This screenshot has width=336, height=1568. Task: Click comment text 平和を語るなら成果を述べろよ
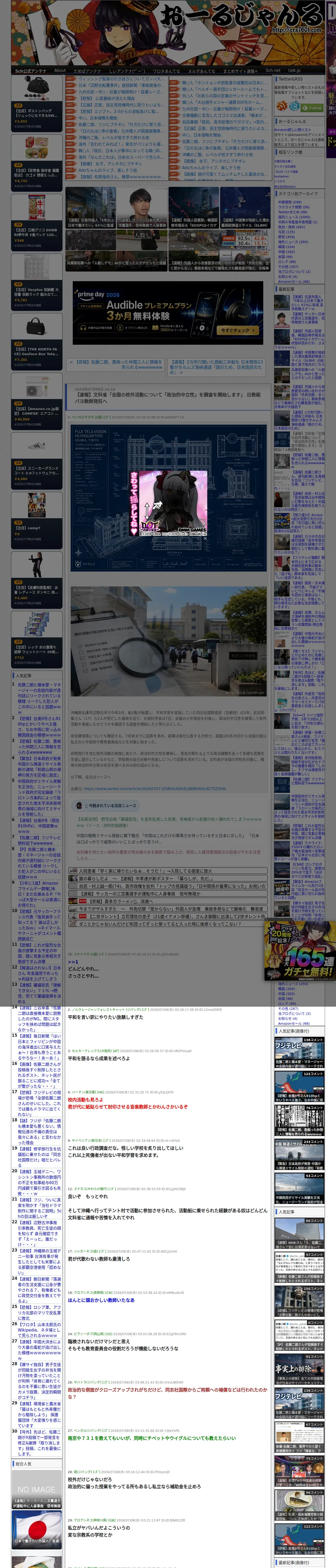(x=99, y=1058)
